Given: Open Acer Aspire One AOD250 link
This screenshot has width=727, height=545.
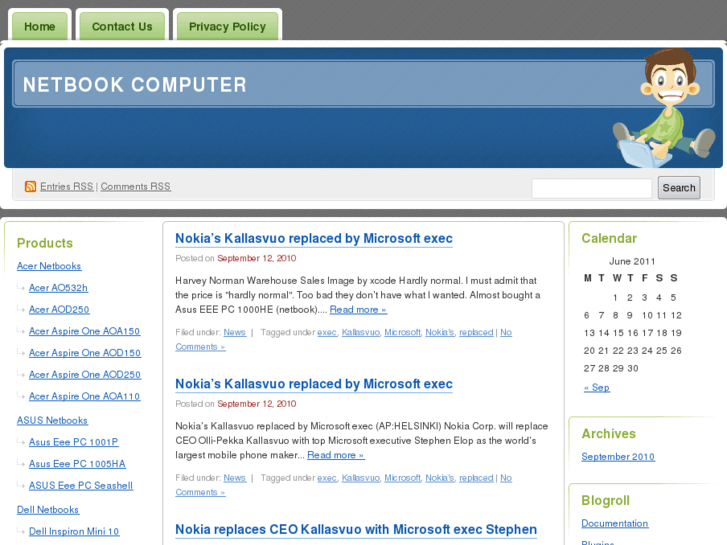Looking at the screenshot, I should tap(85, 375).
